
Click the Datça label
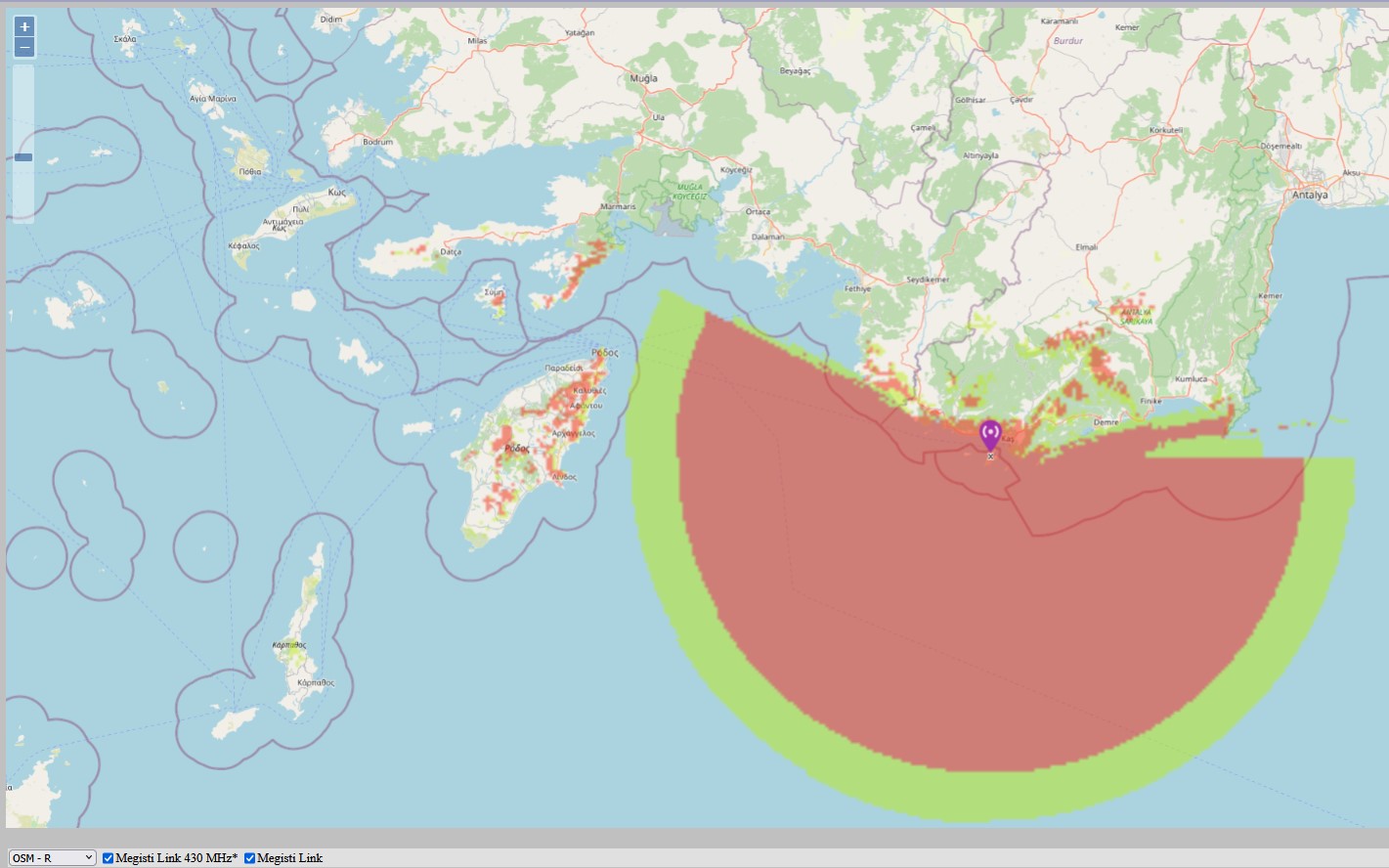(451, 251)
